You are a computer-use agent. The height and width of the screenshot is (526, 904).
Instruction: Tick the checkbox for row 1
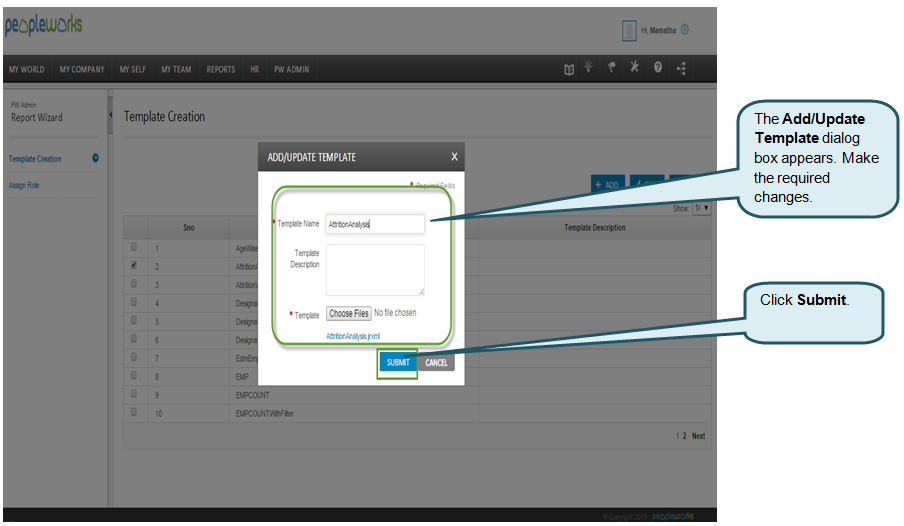134,247
